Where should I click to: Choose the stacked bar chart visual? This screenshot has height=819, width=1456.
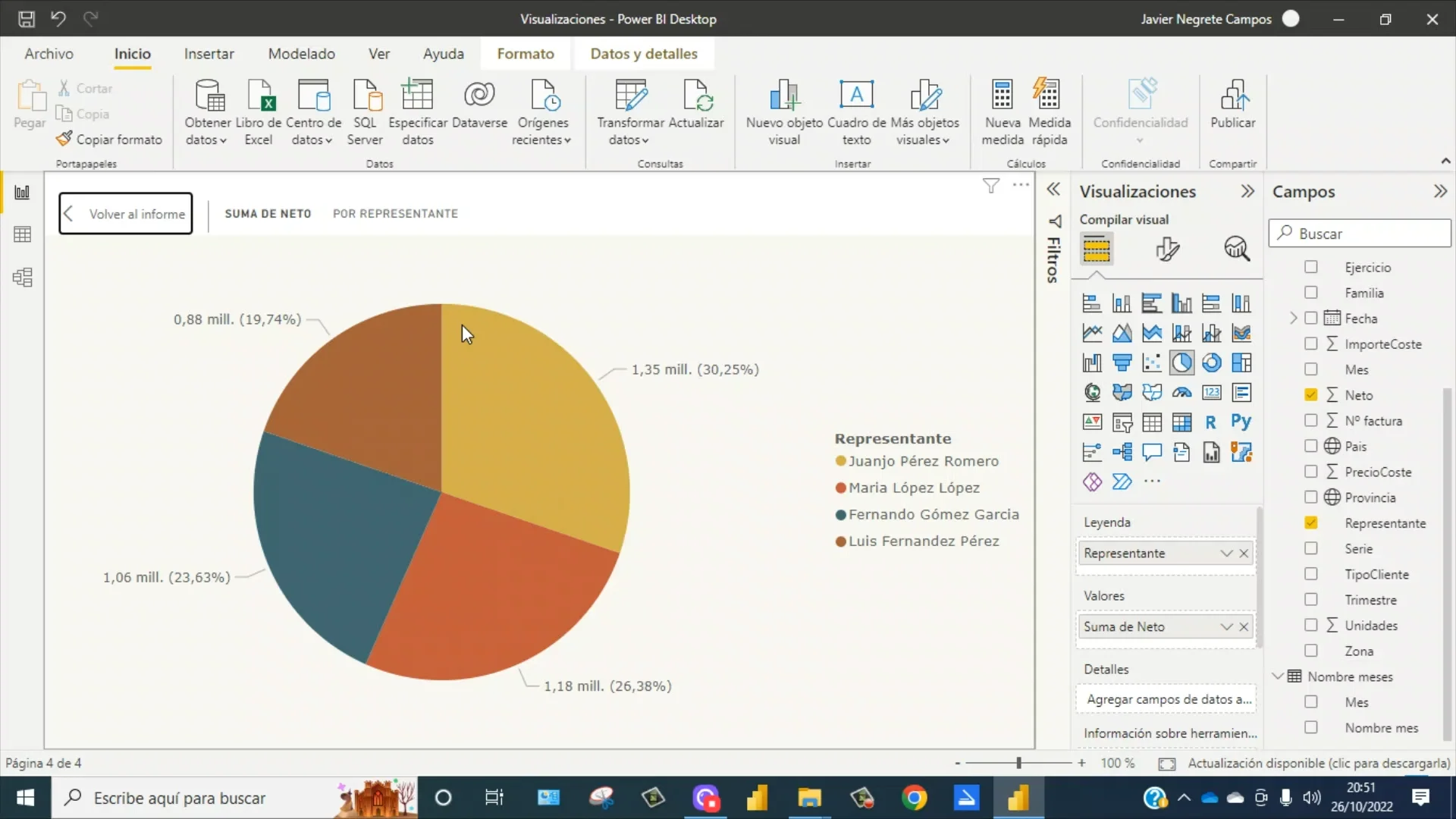coord(1092,303)
